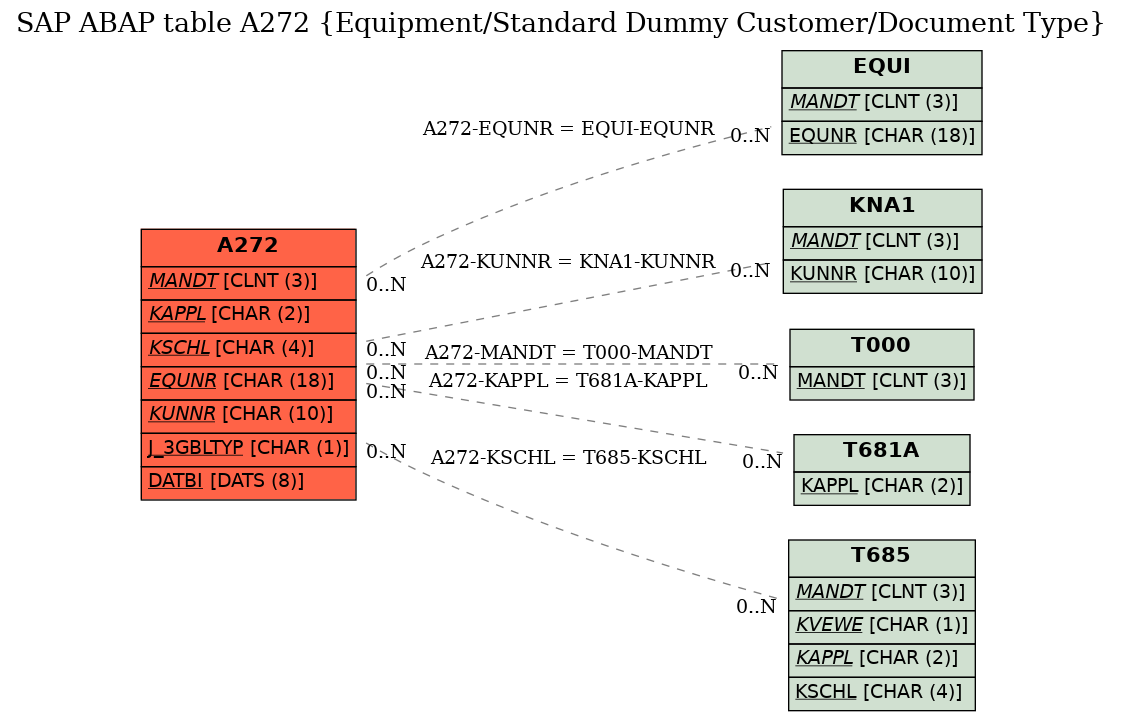Screen dimensions: 1123x721
Task: Open the T685 table header
Action: pos(882,558)
